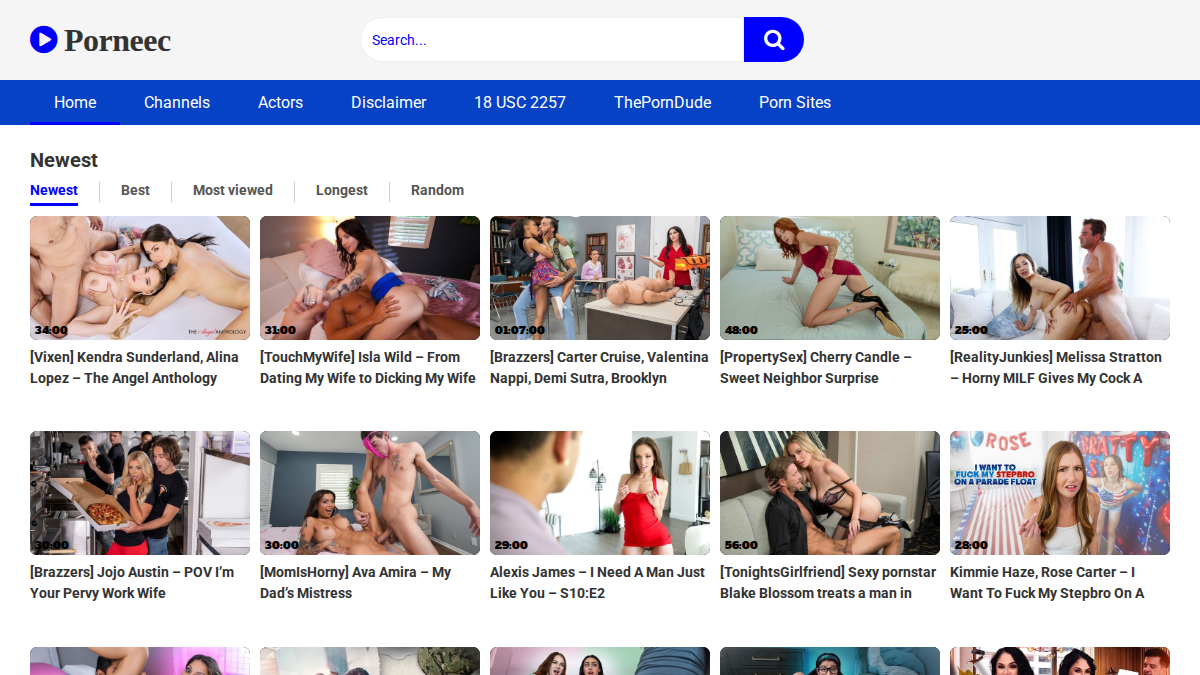This screenshot has height=675, width=1200.
Task: Open the Porn Sites nav link
Action: [x=795, y=102]
